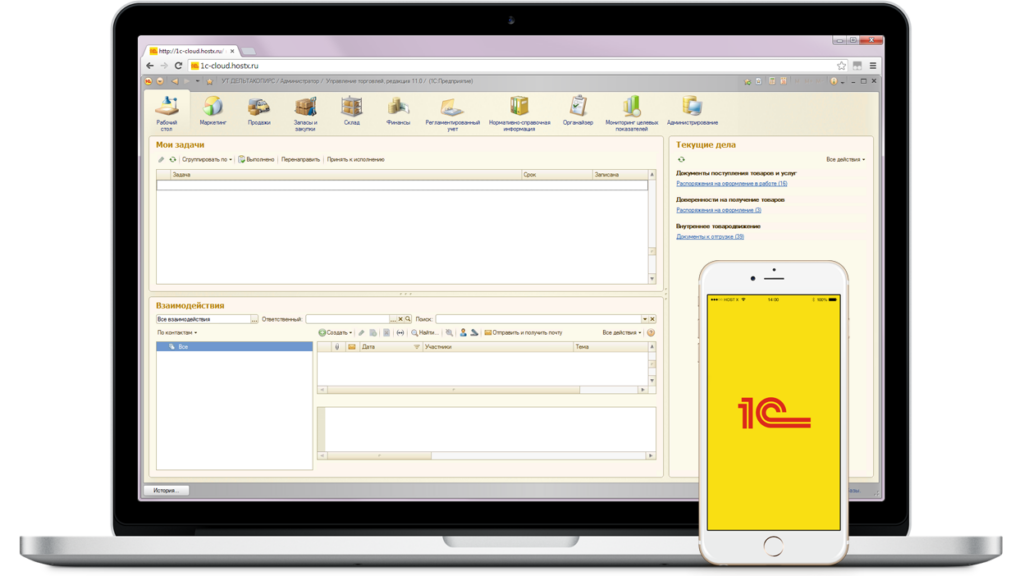Click the Перенаправить button
This screenshot has width=1024, height=576.
pos(300,159)
